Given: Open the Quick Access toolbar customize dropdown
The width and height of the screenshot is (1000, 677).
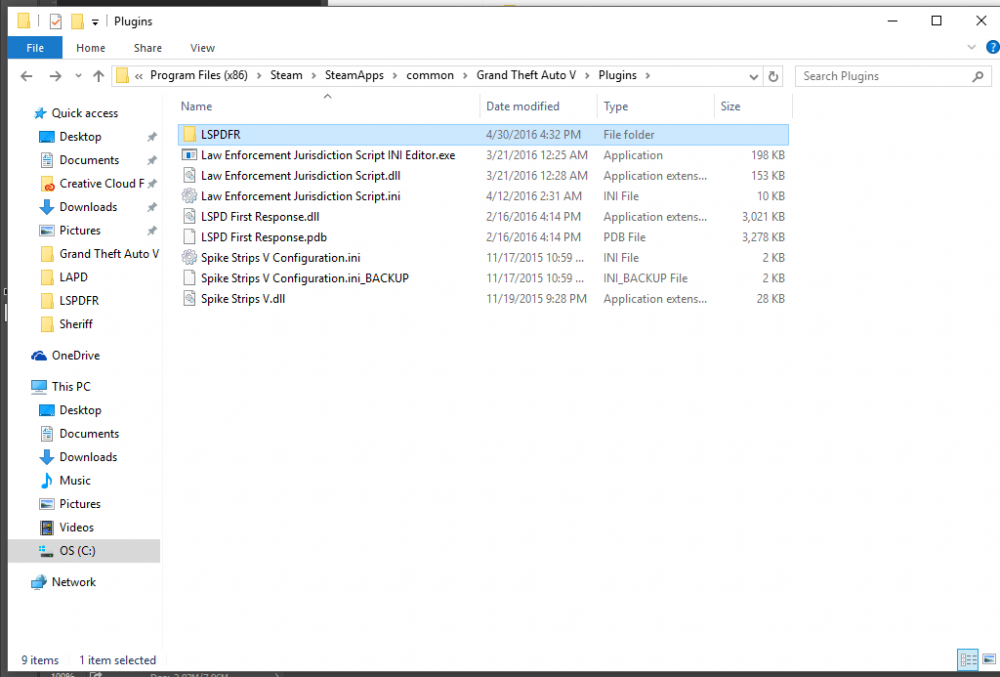Looking at the screenshot, I should pyautogui.click(x=95, y=22).
